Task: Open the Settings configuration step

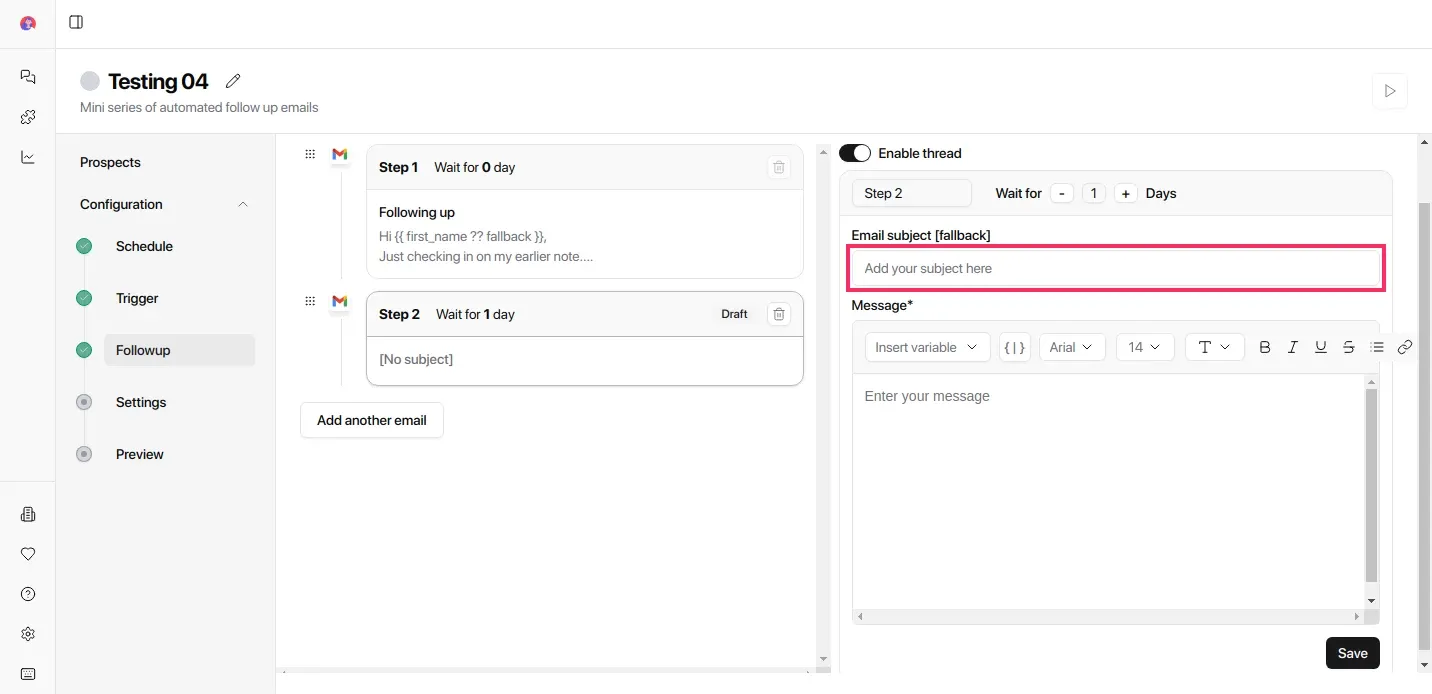Action: pyautogui.click(x=141, y=402)
